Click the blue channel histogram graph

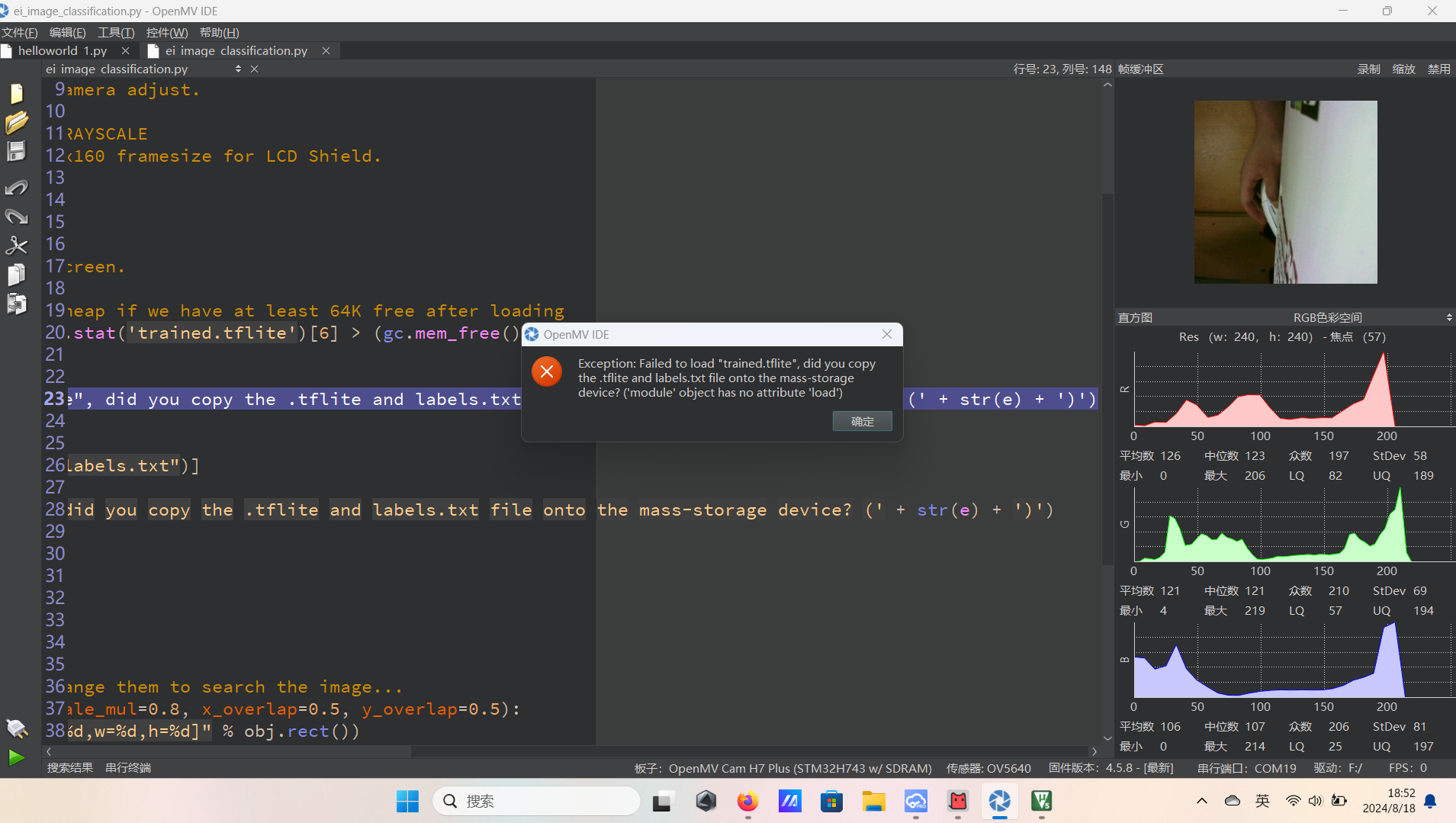(x=1294, y=659)
